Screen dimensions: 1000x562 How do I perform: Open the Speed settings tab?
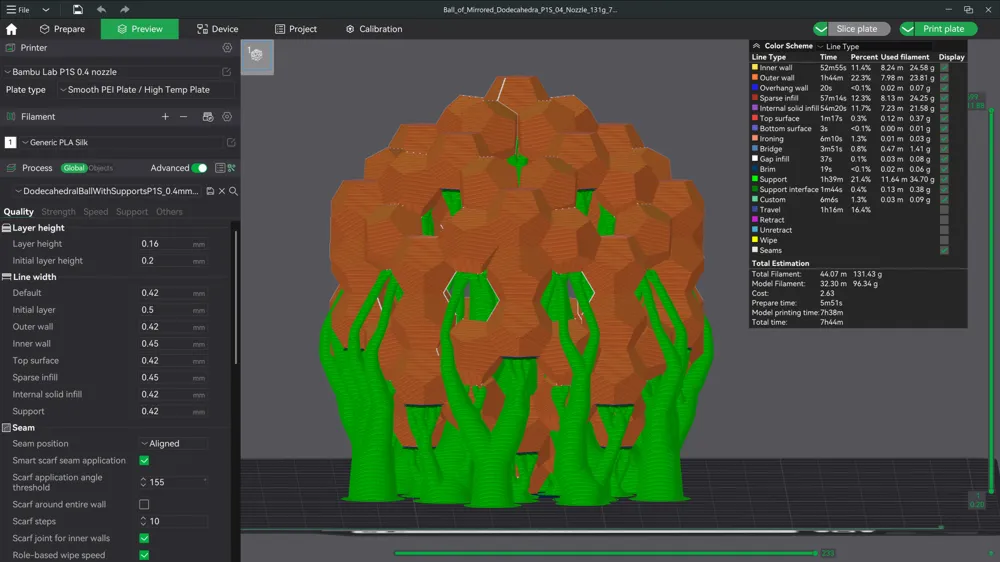pos(96,212)
